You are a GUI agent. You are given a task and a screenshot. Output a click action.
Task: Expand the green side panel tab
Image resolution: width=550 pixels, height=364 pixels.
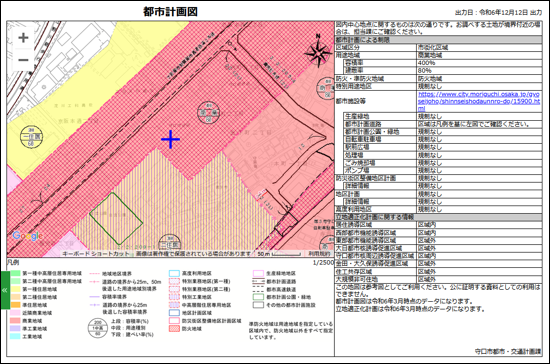[5, 290]
